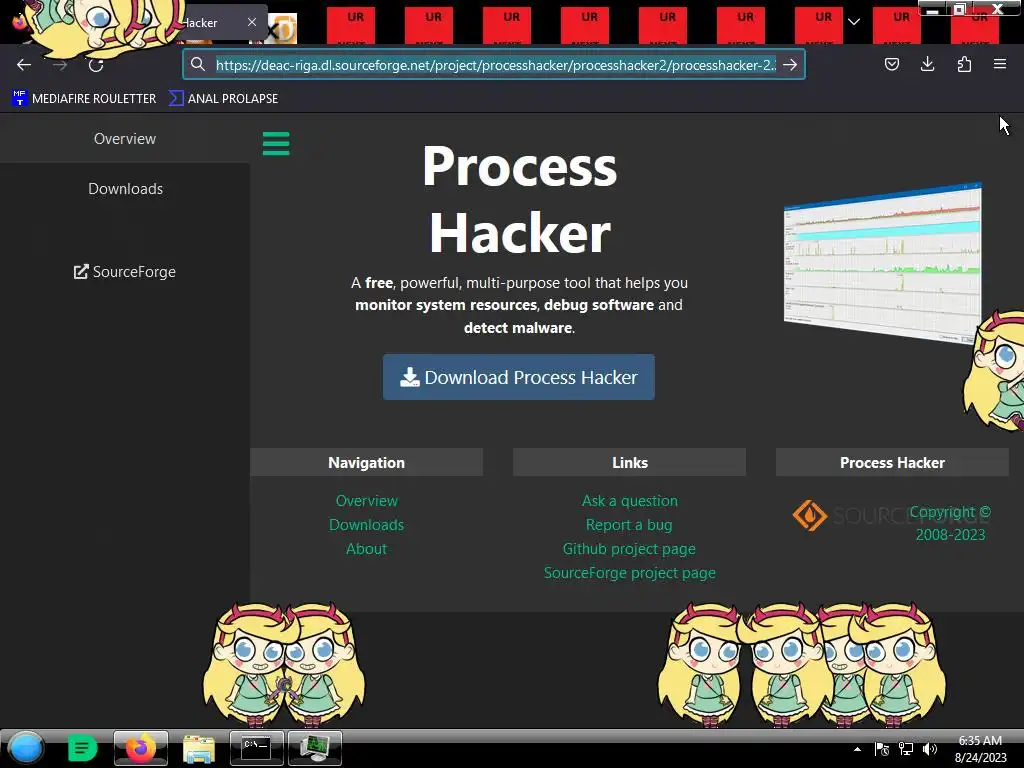The width and height of the screenshot is (1024, 768).
Task: Show the Downloads panel arrow icon
Action: pyautogui.click(x=927, y=64)
